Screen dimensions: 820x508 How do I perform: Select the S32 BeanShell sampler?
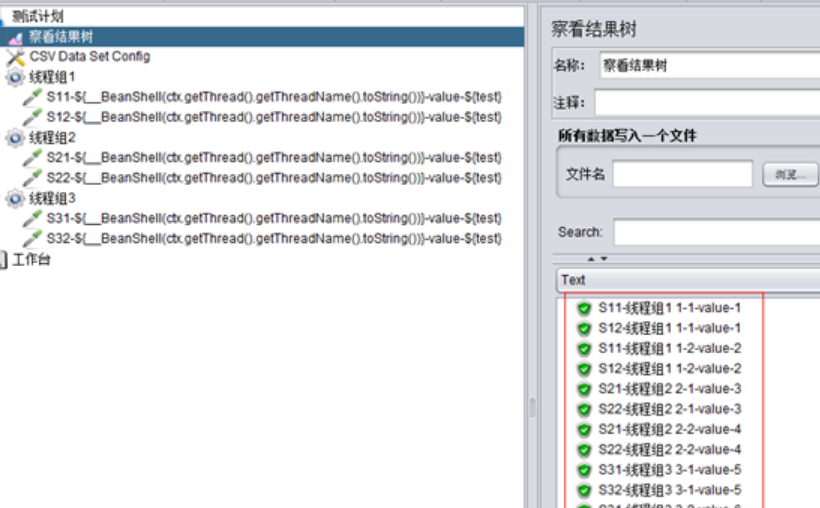point(274,239)
